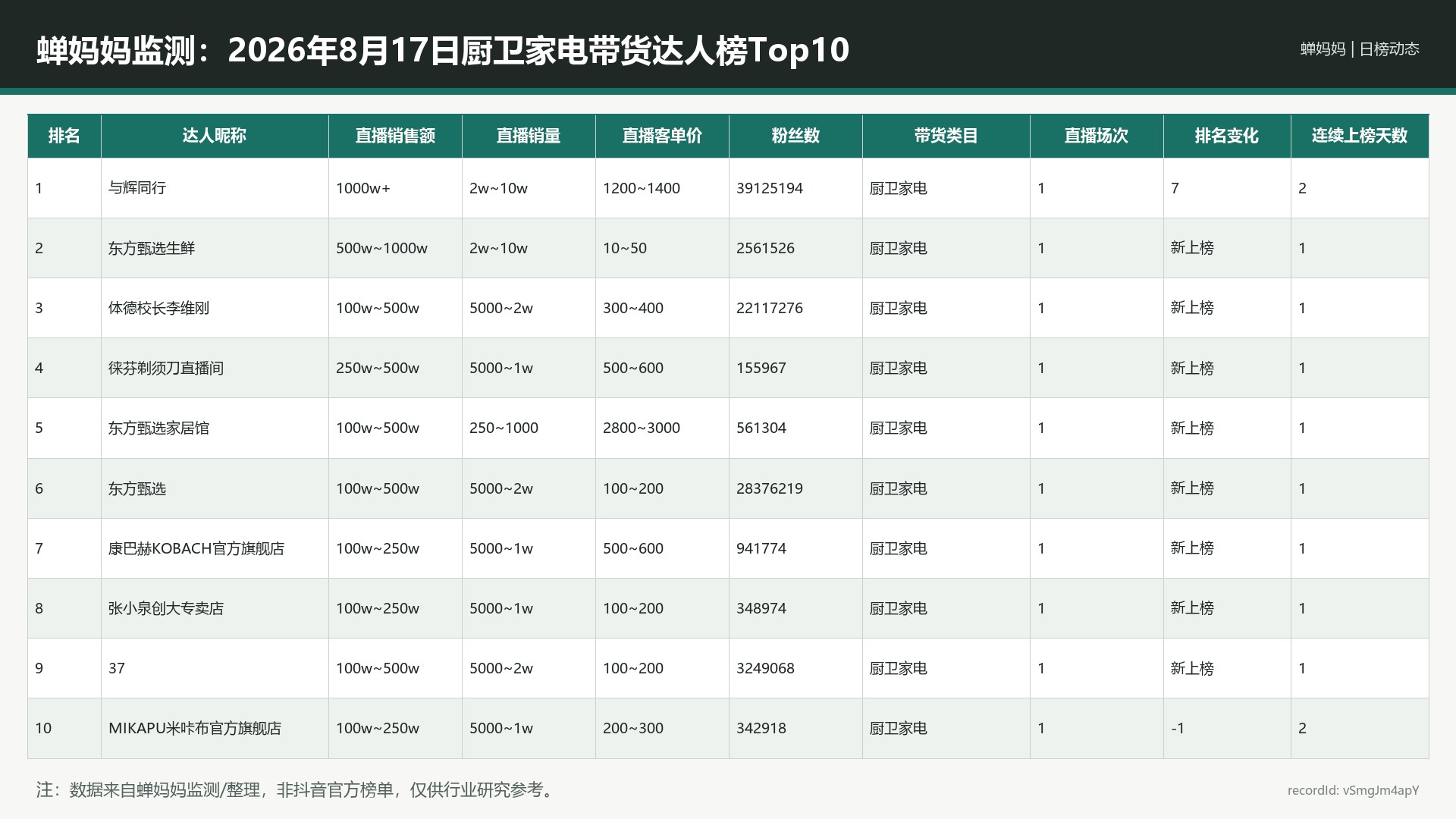The width and height of the screenshot is (1456, 819).
Task: Click the 直播销量 column header
Action: [x=529, y=136]
